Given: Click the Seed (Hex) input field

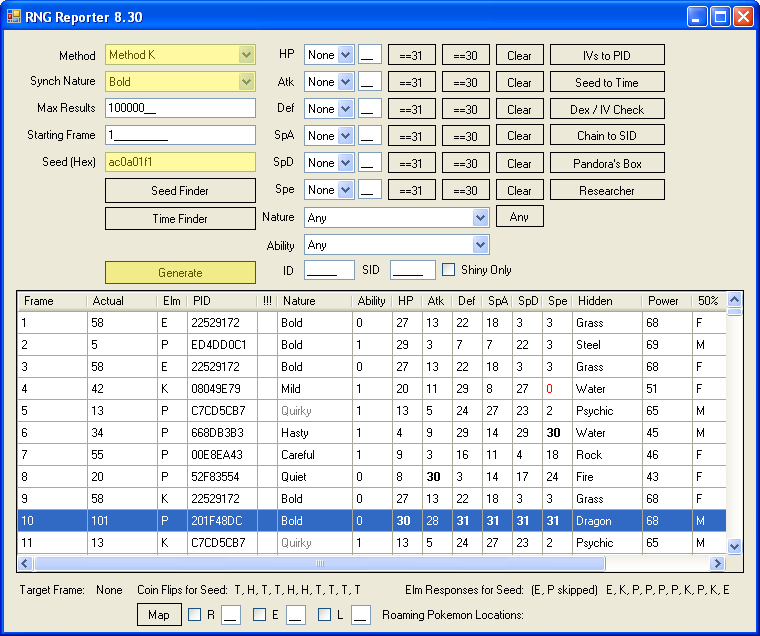Looking at the screenshot, I should pos(180,162).
